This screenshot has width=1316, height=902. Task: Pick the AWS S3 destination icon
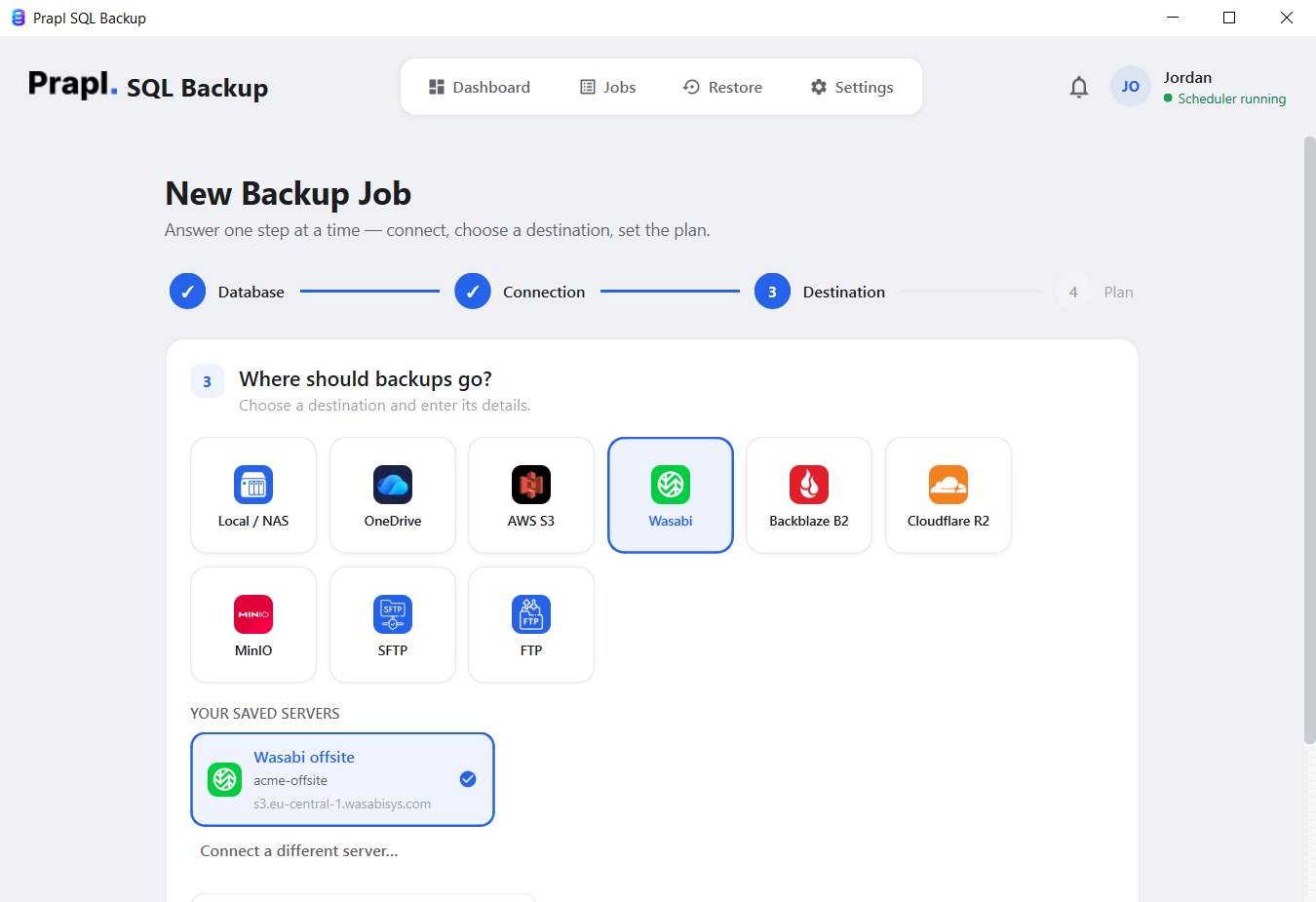(531, 485)
